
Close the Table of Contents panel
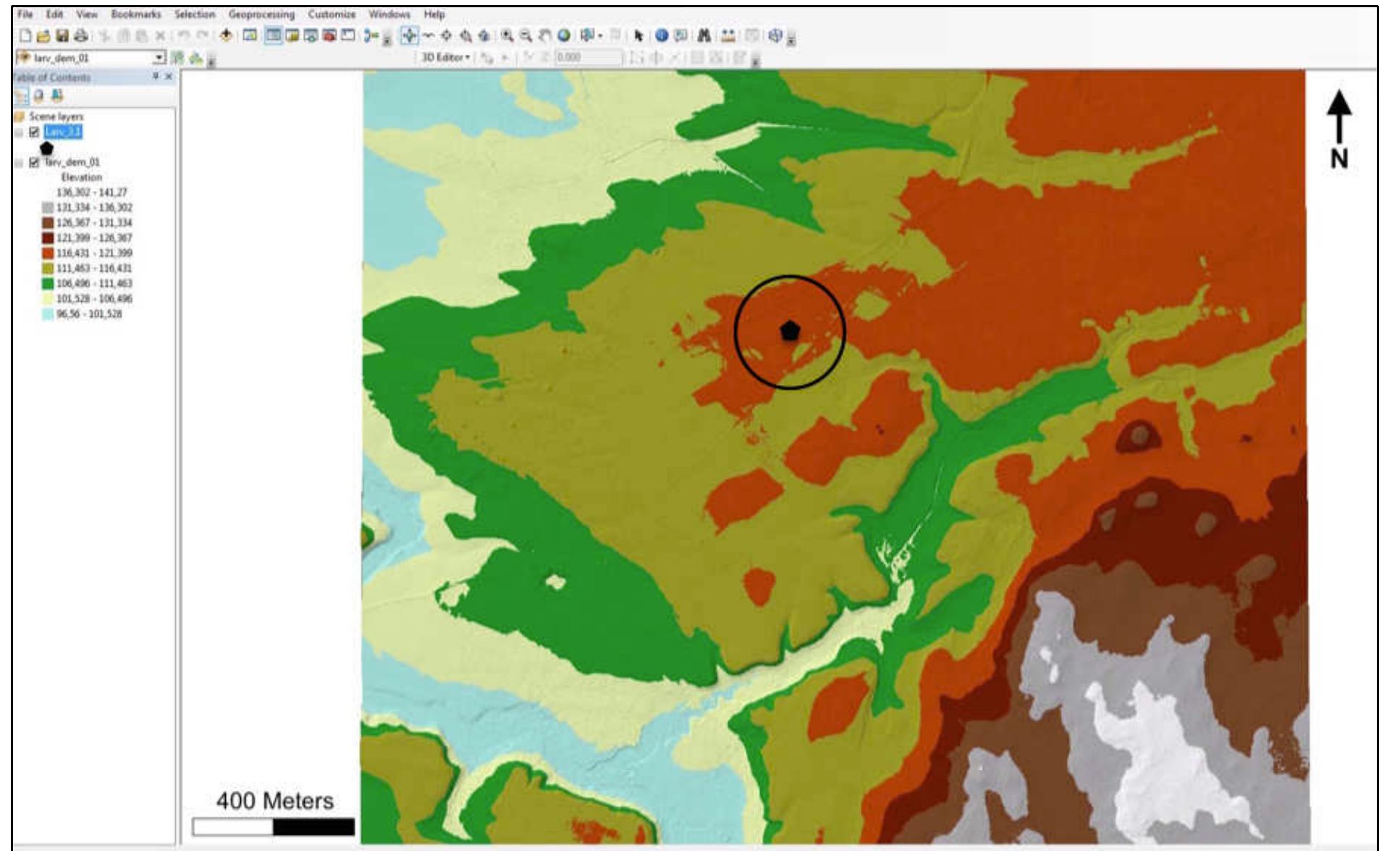point(169,77)
